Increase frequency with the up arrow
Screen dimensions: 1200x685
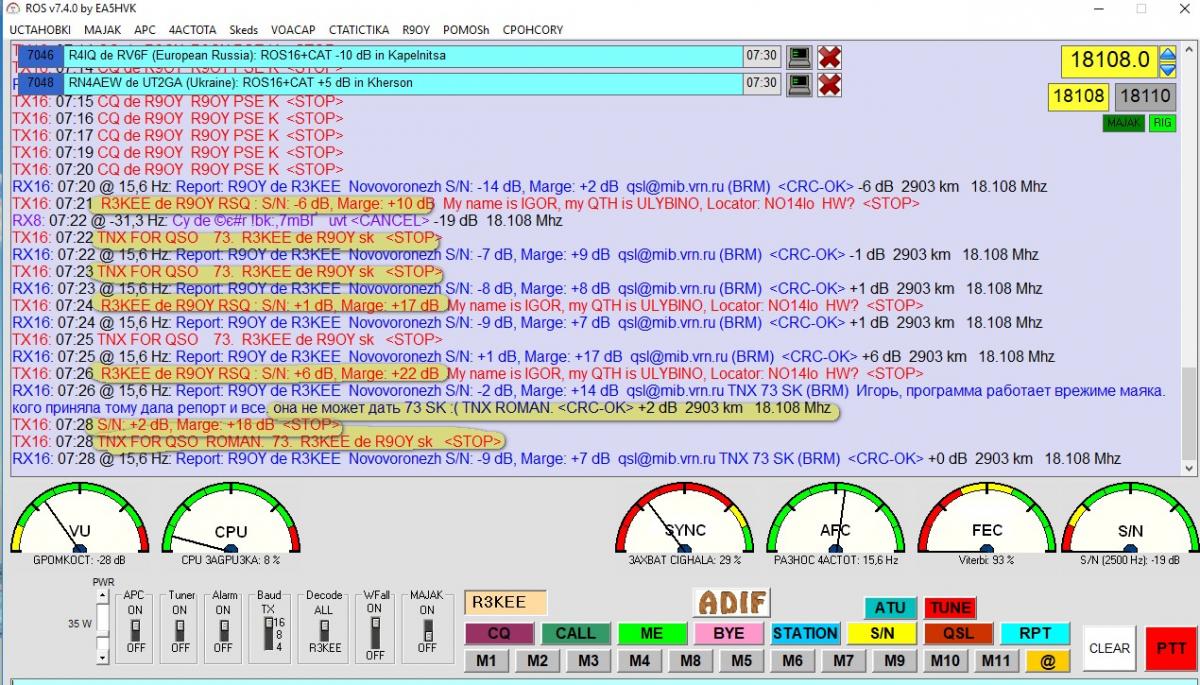1167,53
